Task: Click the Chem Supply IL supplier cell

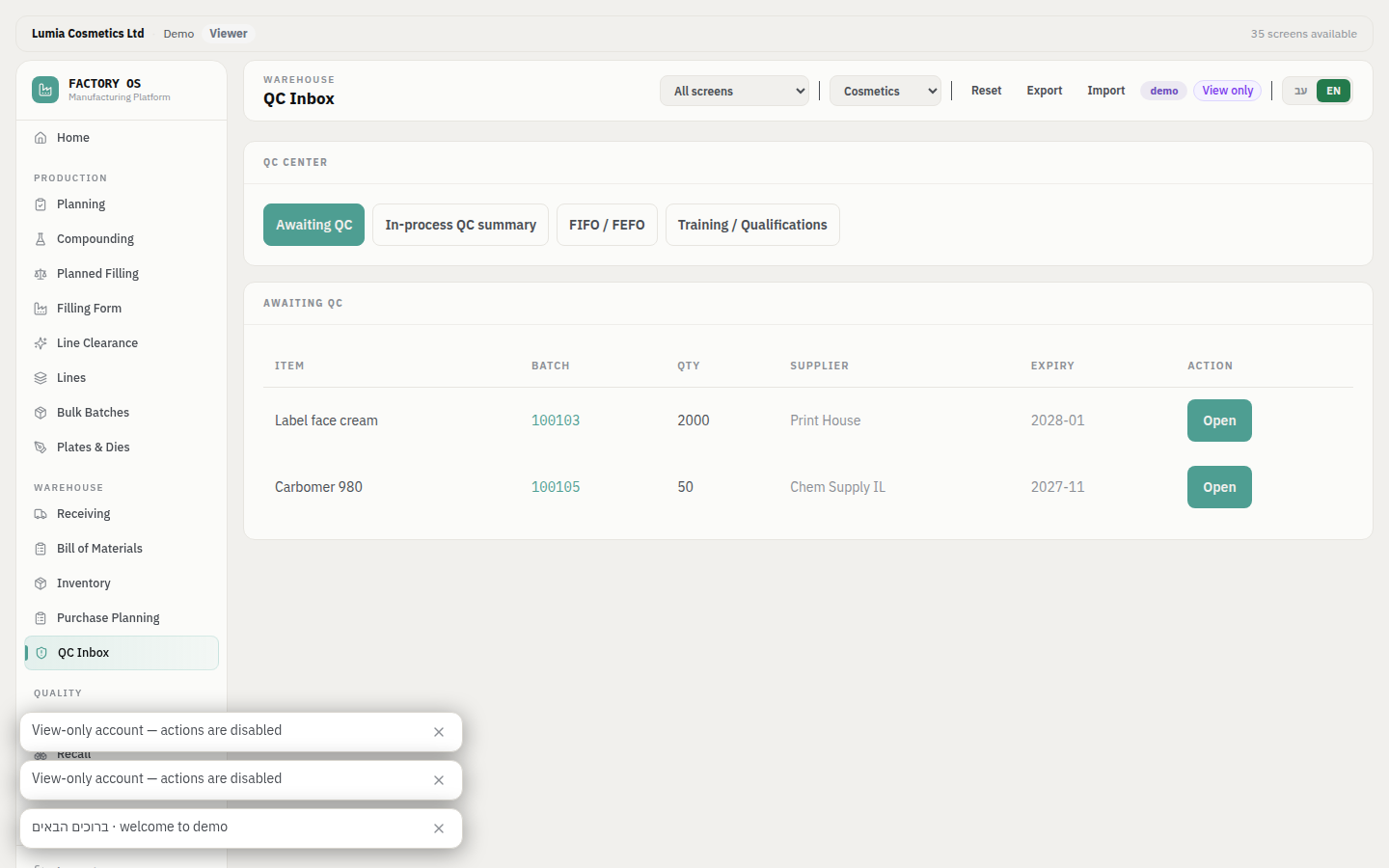Action: pyautogui.click(x=837, y=487)
